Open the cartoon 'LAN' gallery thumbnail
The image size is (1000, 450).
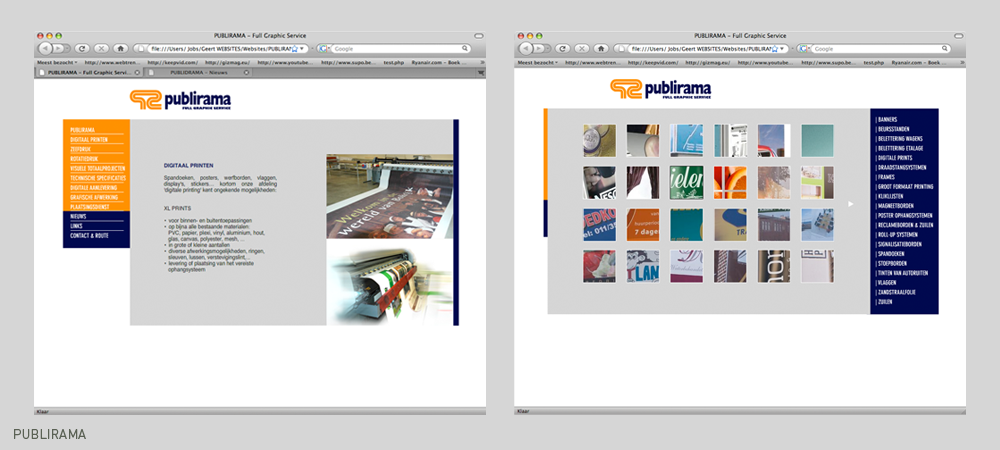click(643, 266)
